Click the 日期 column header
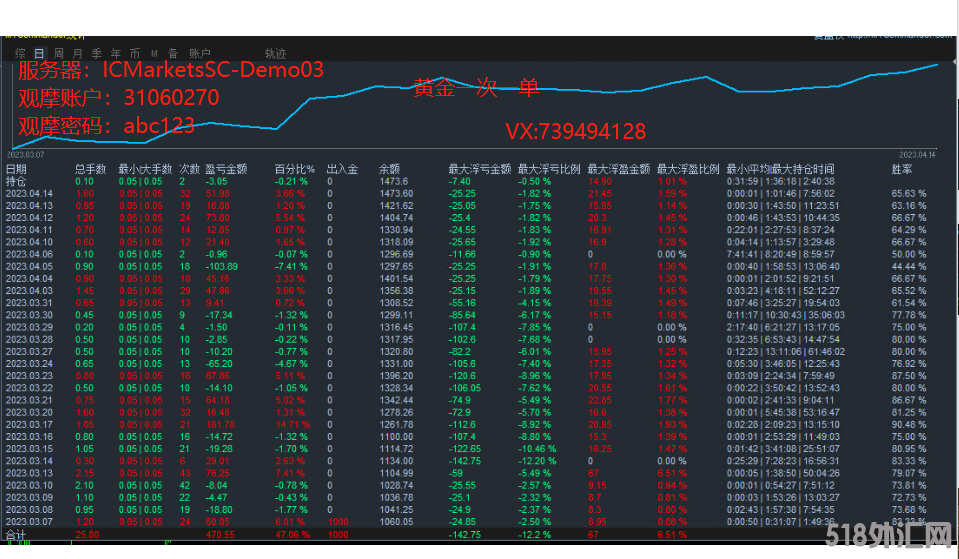 (x=16, y=169)
